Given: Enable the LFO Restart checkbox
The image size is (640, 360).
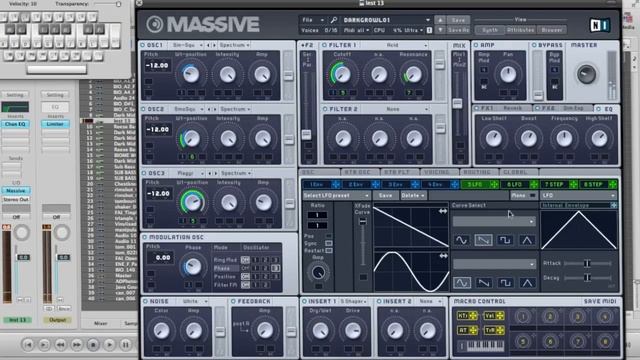Looking at the screenshot, I should pos(329,250).
